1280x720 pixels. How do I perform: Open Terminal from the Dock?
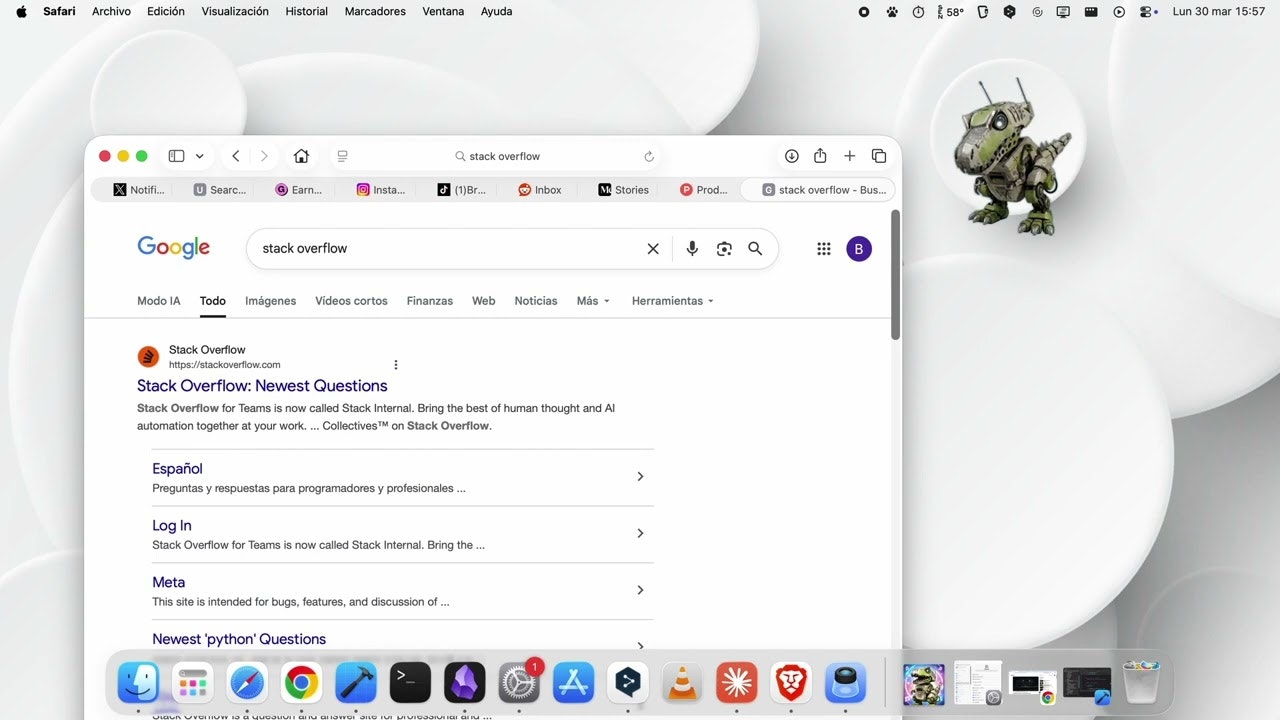pos(410,683)
